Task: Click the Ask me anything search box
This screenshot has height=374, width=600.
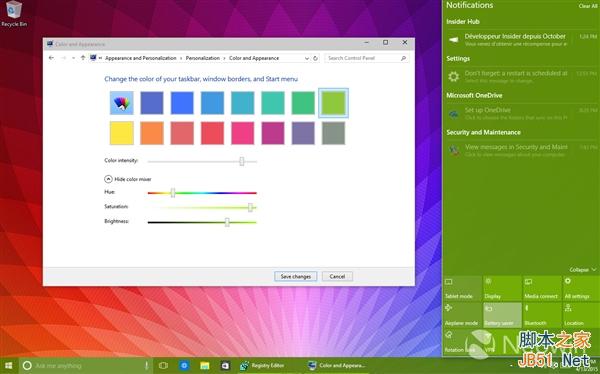Action: (87, 366)
